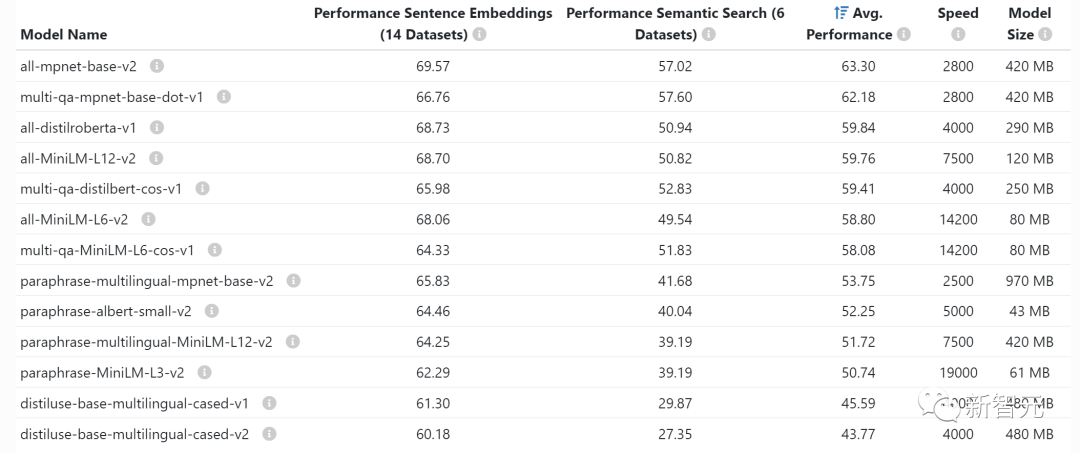This screenshot has width=1080, height=454.
Task: Select the distiluse-base-multilingual-cased-v2 model name
Action: click(134, 434)
